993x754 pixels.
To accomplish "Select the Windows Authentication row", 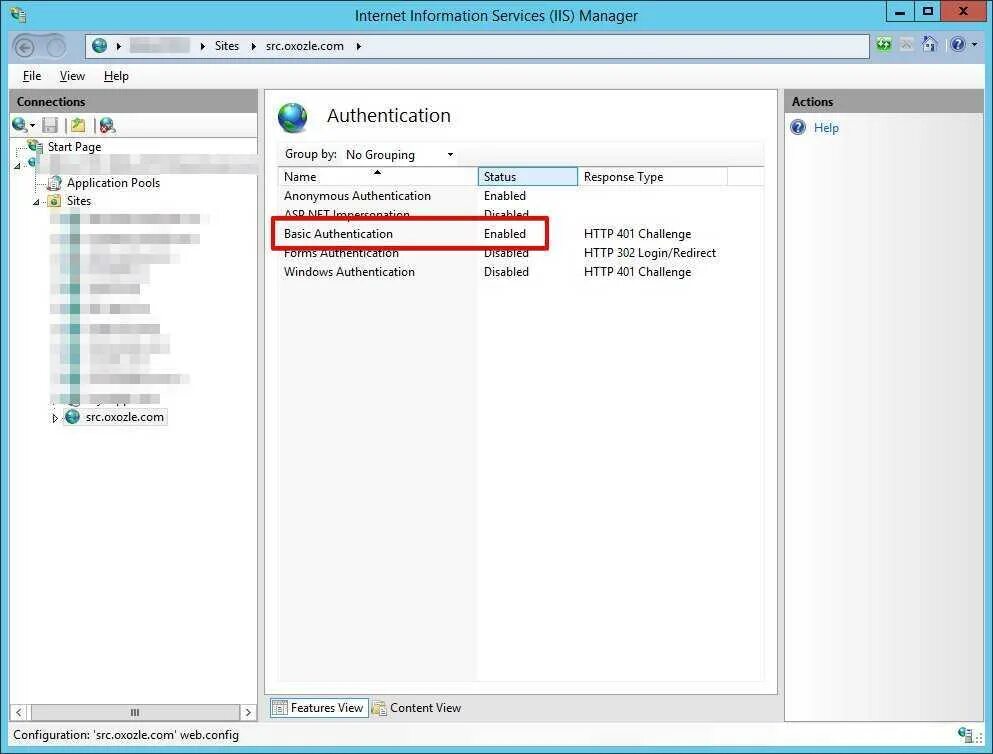I will point(521,272).
